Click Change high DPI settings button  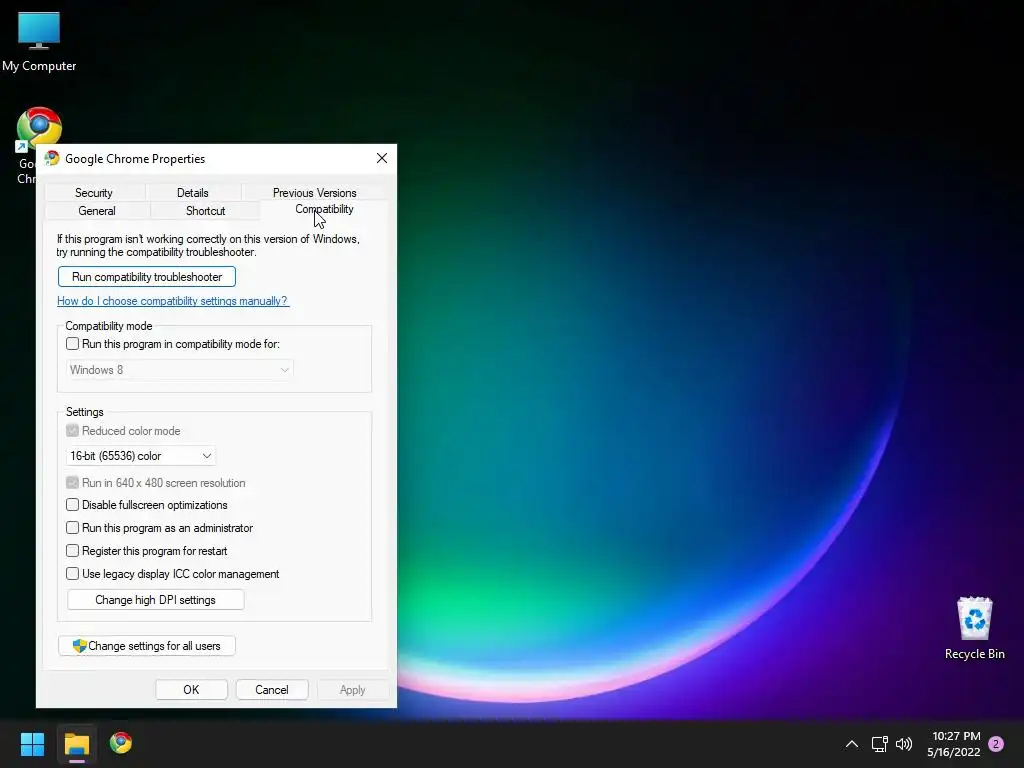[155, 600]
